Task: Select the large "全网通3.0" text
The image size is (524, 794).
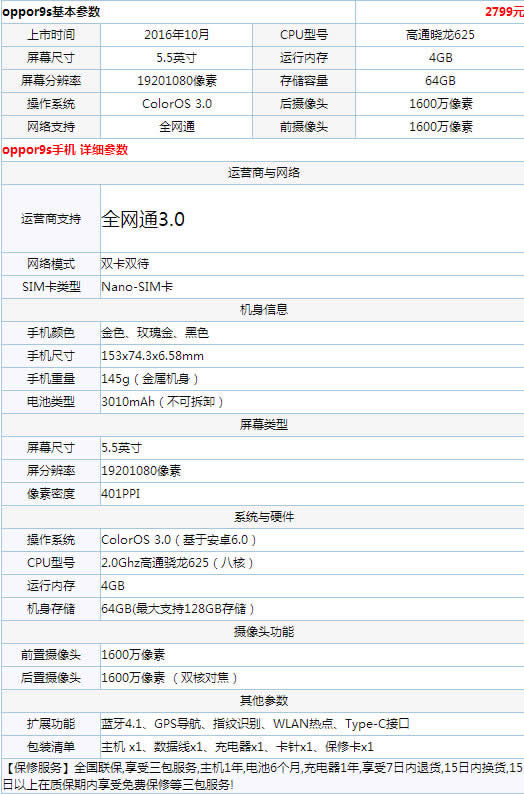Action: coord(143,219)
